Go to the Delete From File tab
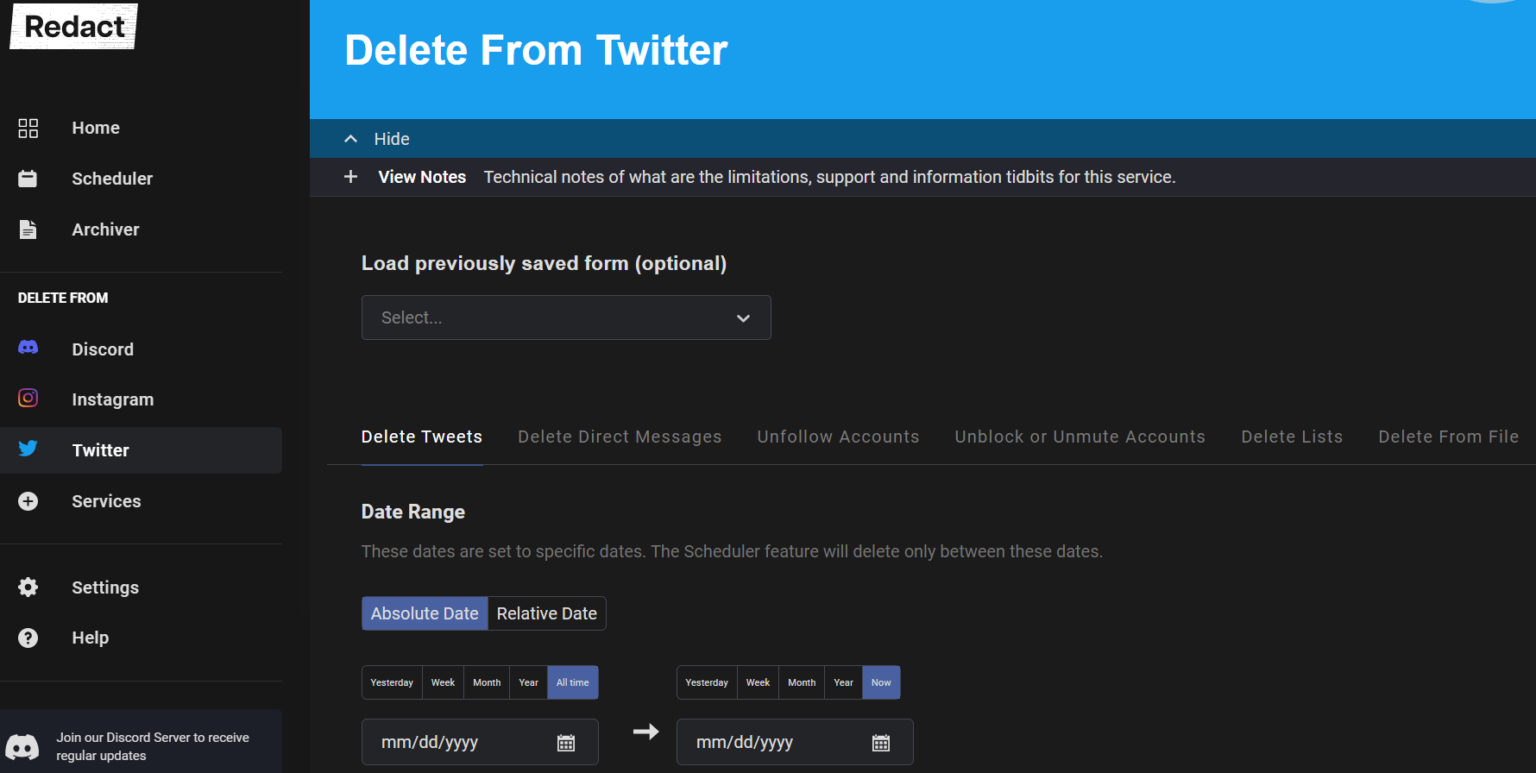 [1448, 437]
